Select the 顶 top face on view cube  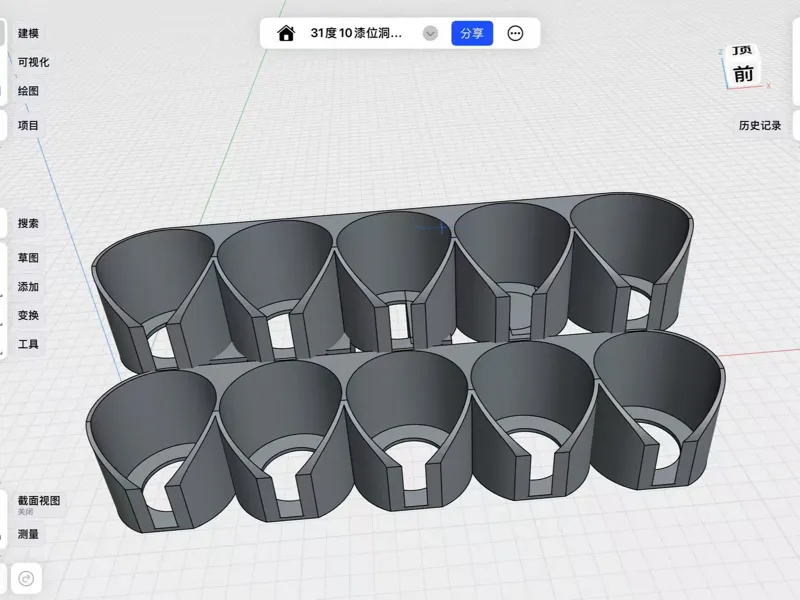pos(742,50)
